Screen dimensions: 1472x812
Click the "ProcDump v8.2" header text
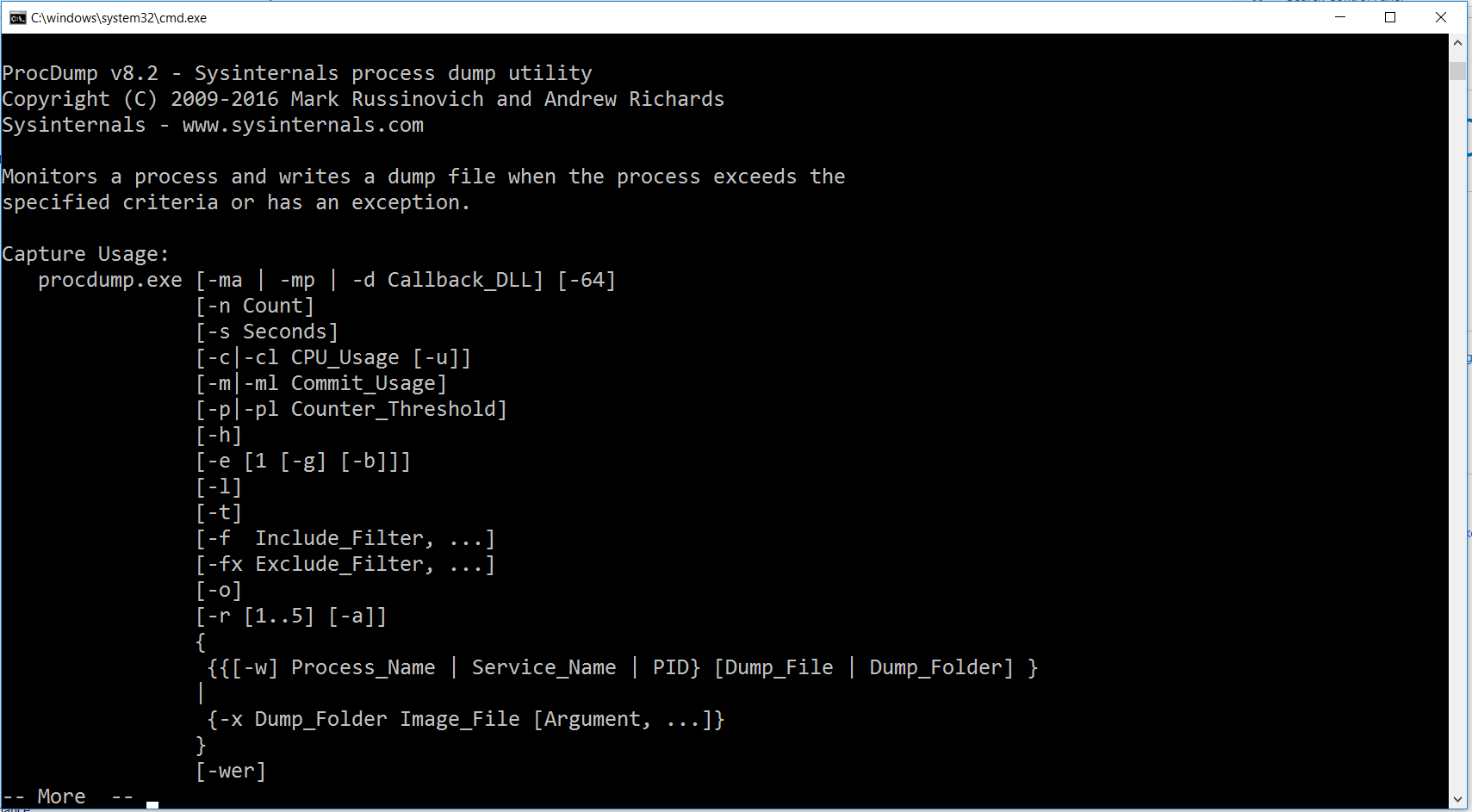(x=80, y=73)
